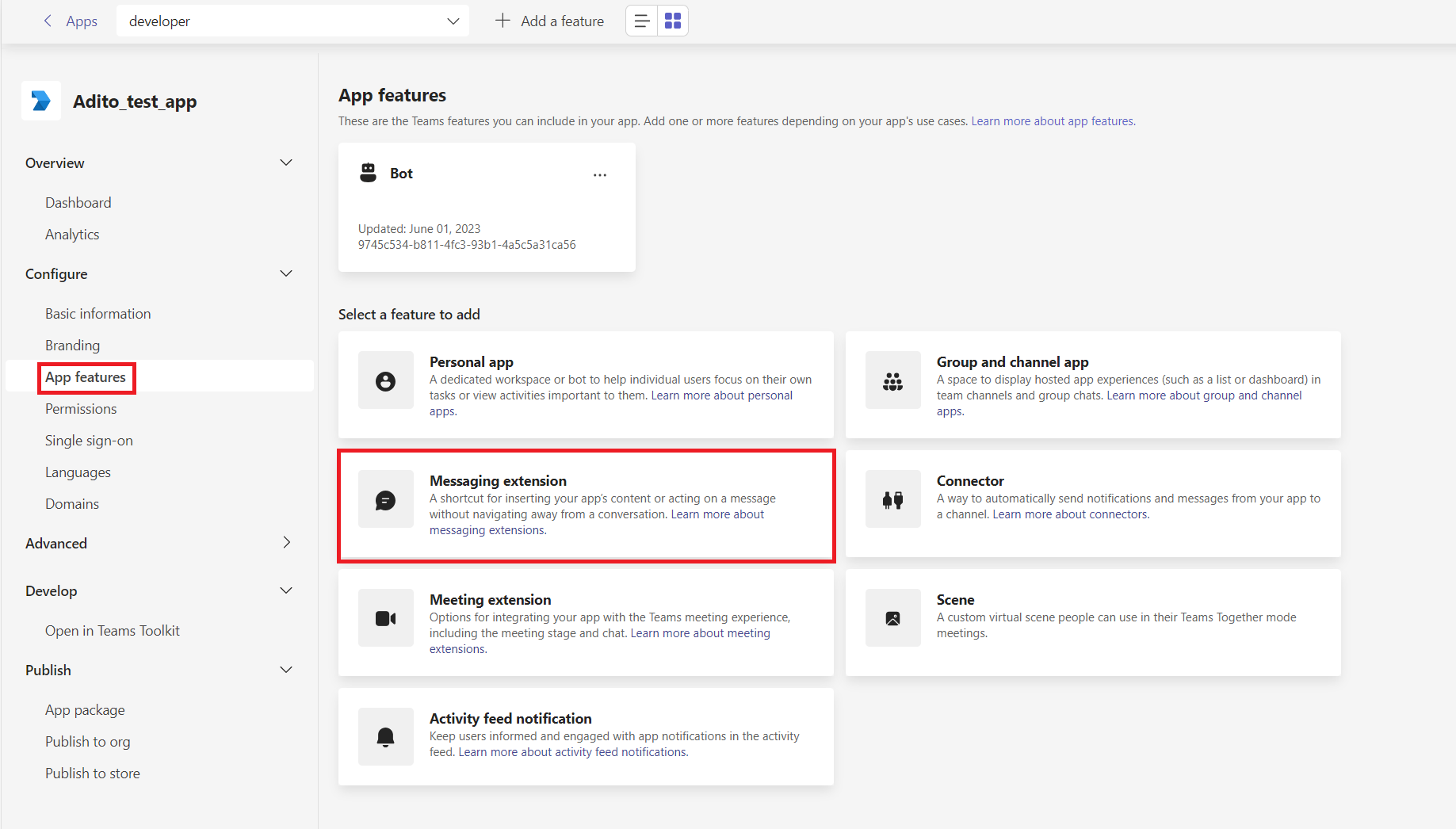Click the Updated: June 01, 2023 text
Viewport: 1456px width, 829px height.
419,229
